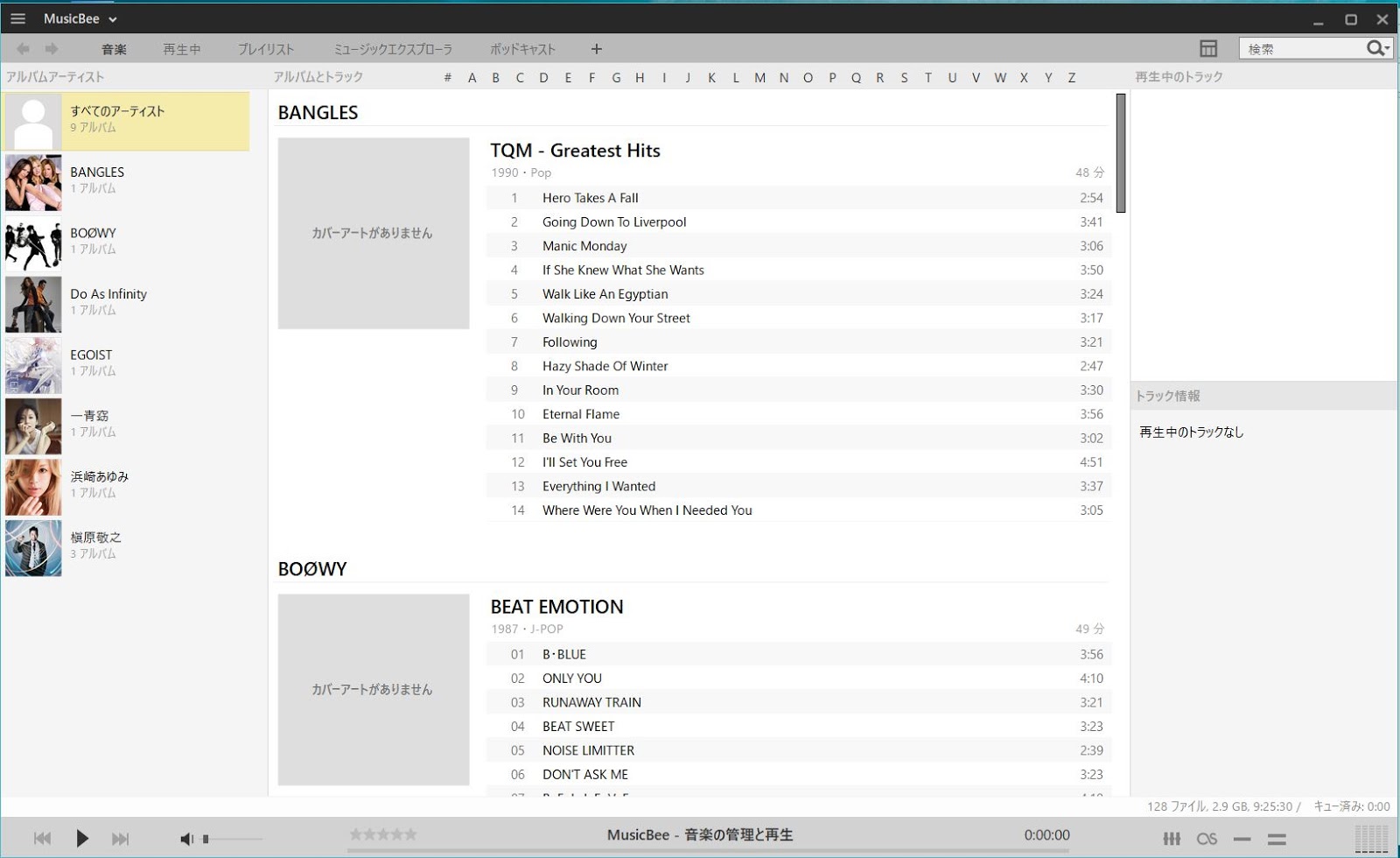Open the panel layout configuration icon
This screenshot has width=1400, height=858.
click(x=1208, y=49)
